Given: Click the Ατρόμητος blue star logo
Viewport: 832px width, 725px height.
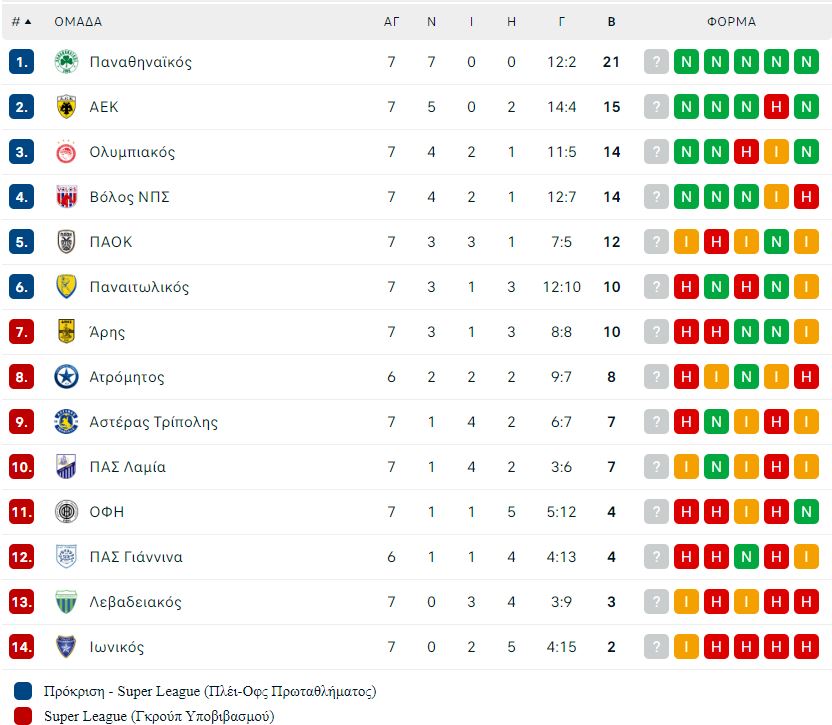Looking at the screenshot, I should click(x=66, y=377).
